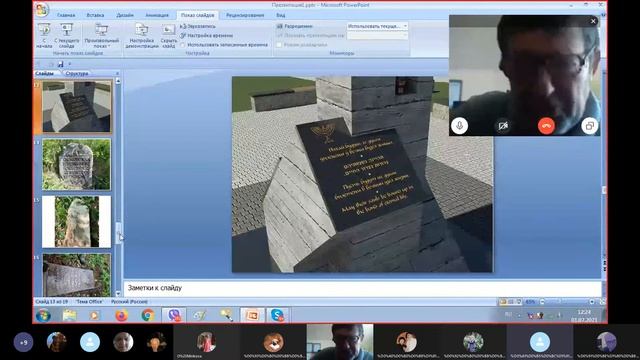Select the fallen dark slab slide thumbnail

point(76,275)
